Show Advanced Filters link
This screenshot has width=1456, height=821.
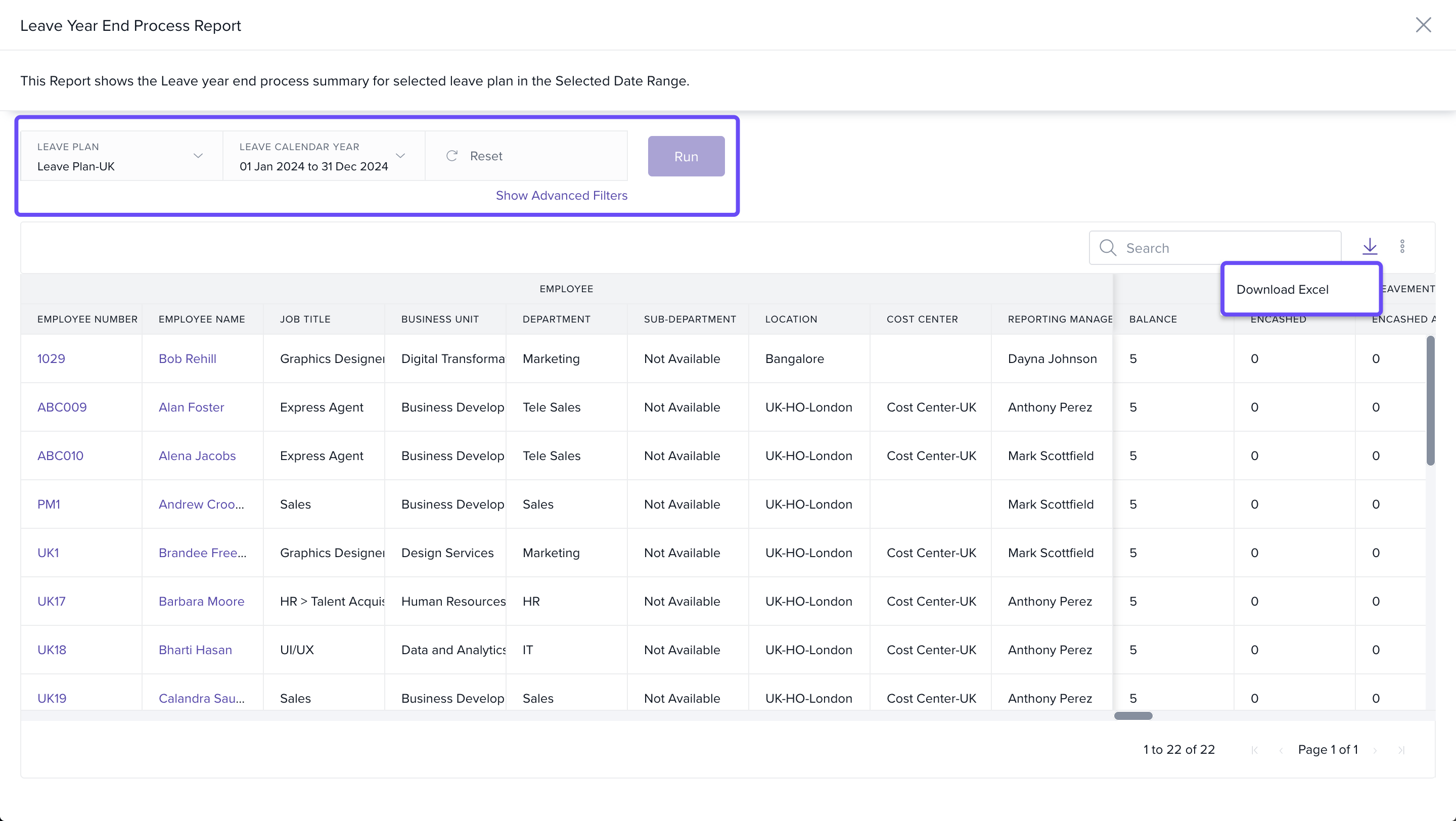coord(561,196)
